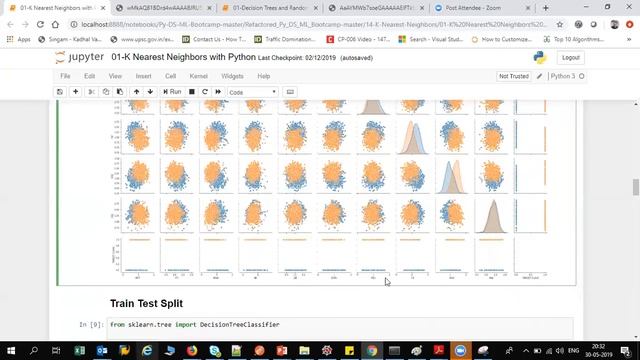Image resolution: width=640 pixels, height=360 pixels.
Task: Run the current cell
Action: (x=172, y=92)
